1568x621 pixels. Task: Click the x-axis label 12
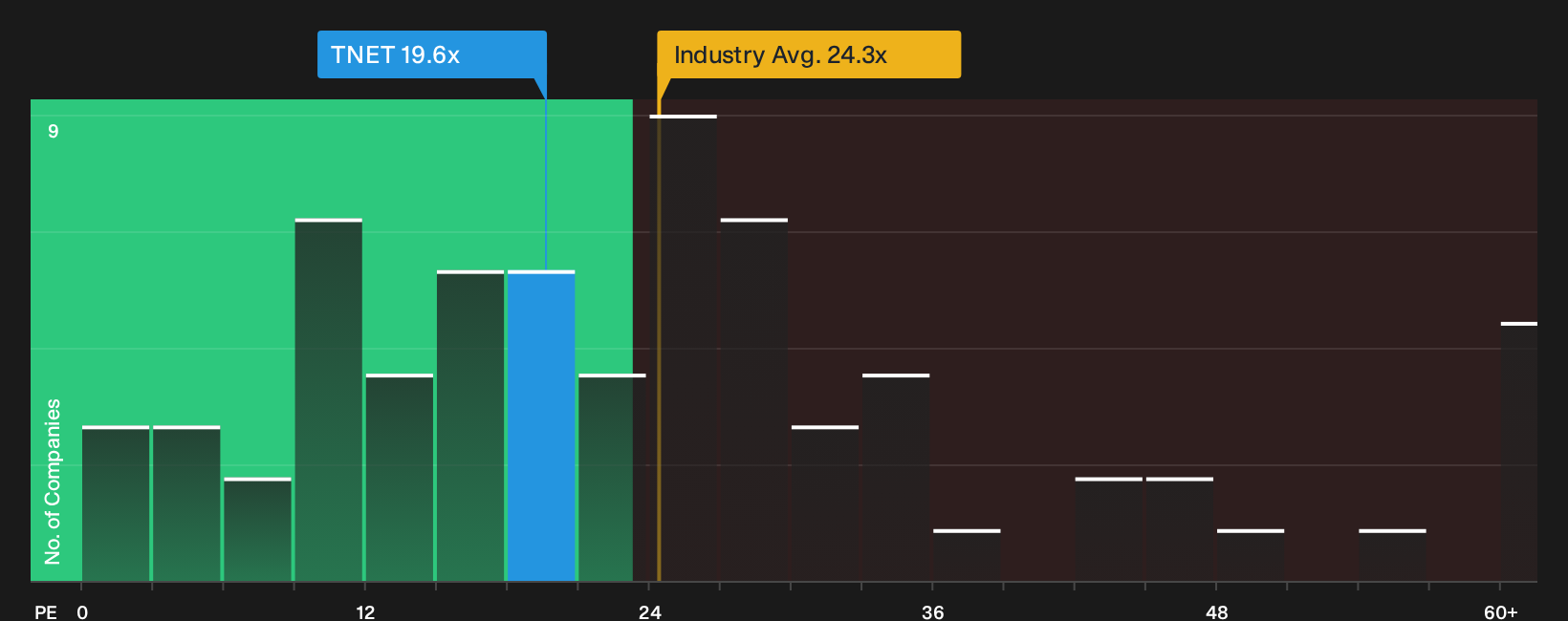[365, 611]
